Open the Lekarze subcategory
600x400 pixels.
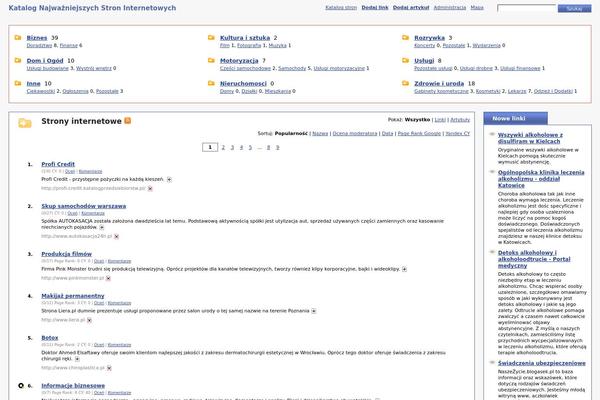point(517,91)
